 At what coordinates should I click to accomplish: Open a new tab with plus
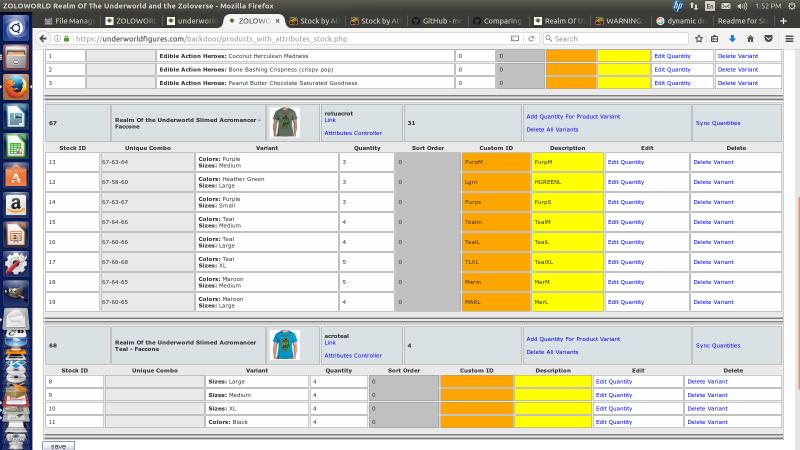[x=784, y=21]
